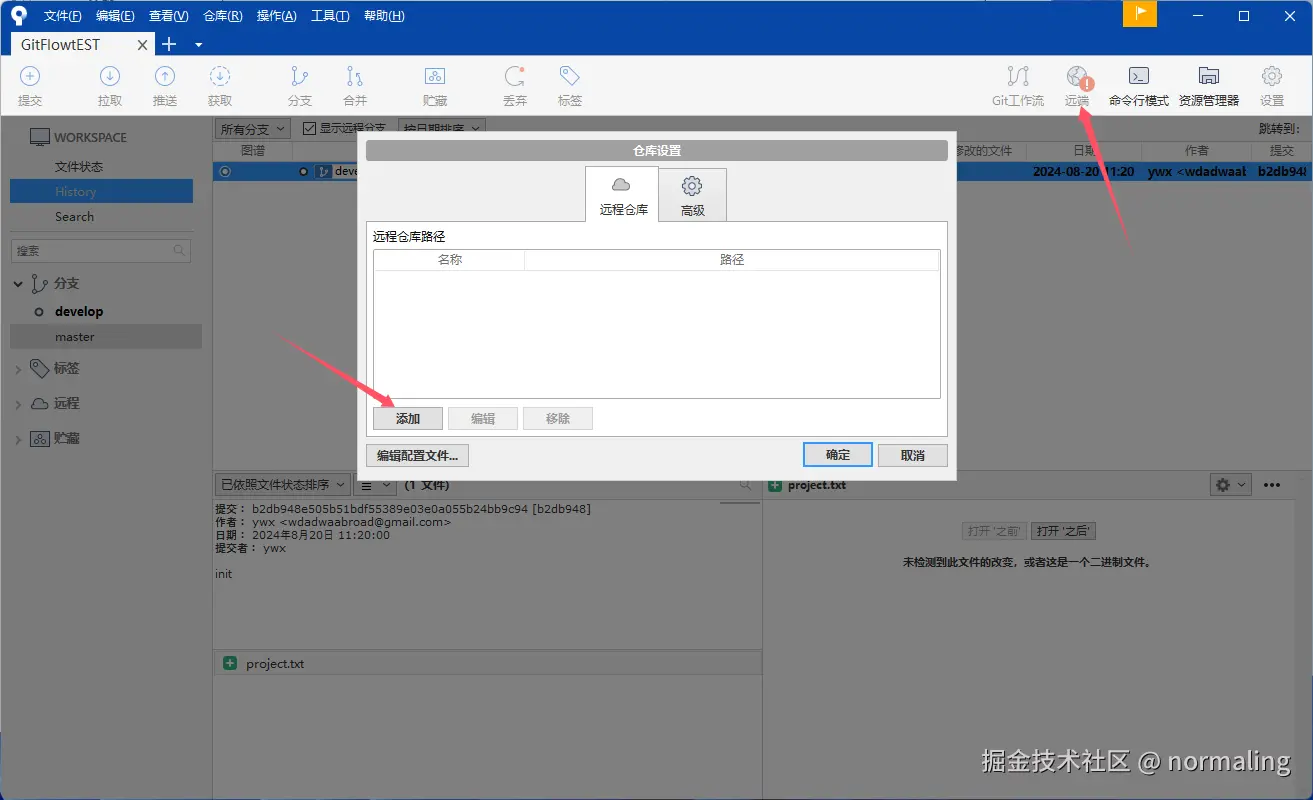The height and width of the screenshot is (800, 1313).
Task: Click the 添加 button in dialog
Action: (x=408, y=418)
